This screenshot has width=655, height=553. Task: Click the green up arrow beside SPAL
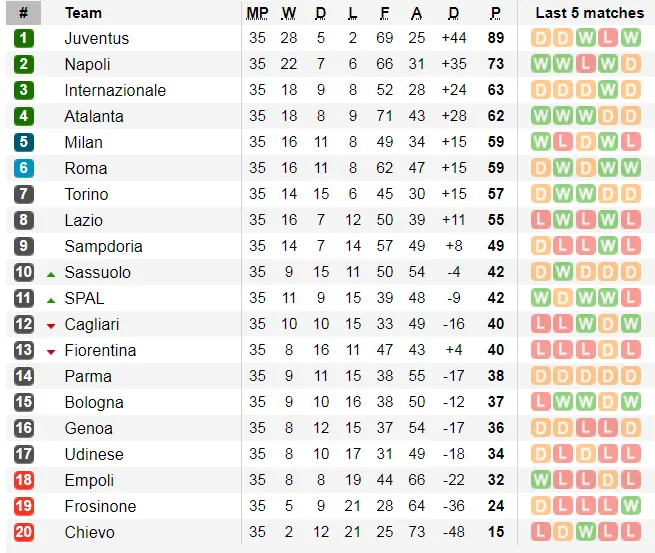51,299
